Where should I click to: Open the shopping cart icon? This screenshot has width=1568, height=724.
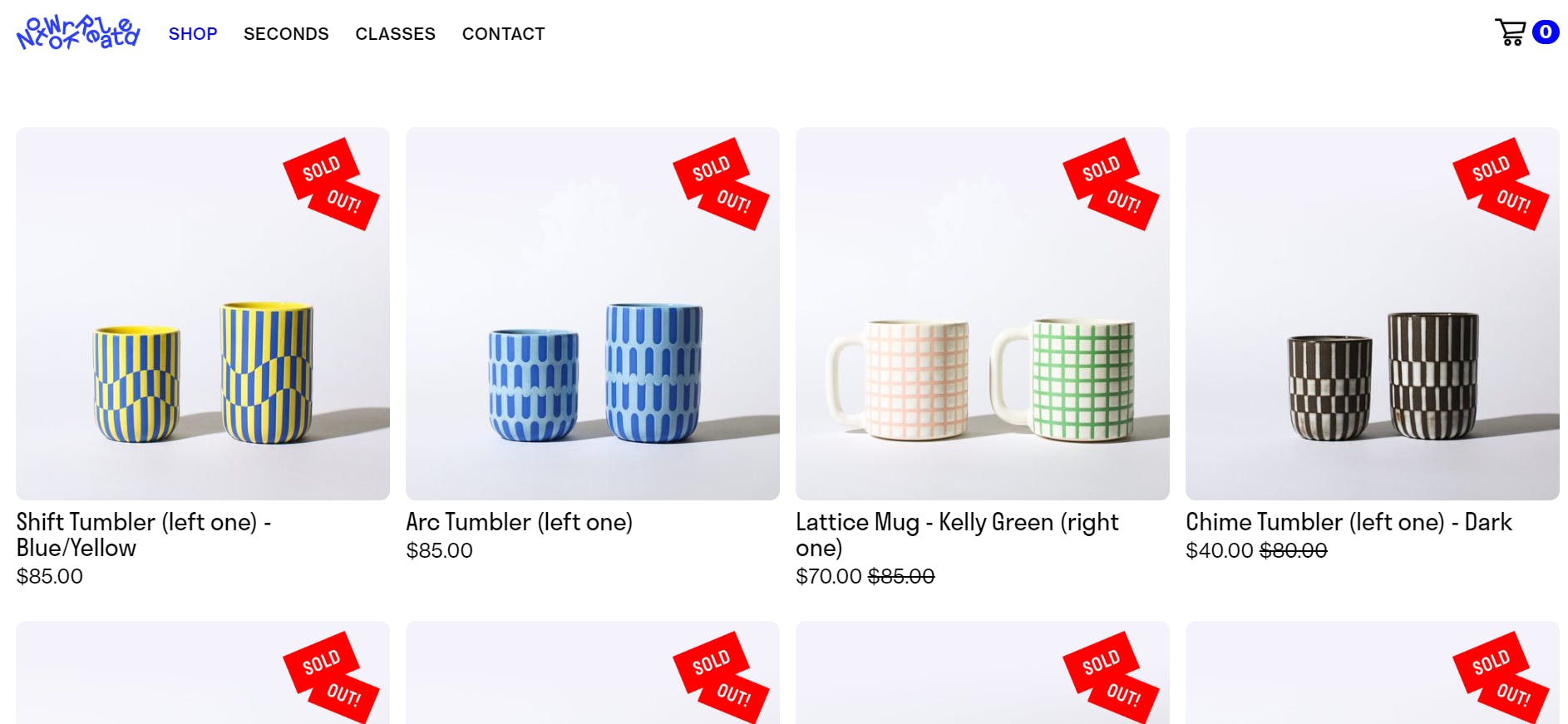(1510, 32)
